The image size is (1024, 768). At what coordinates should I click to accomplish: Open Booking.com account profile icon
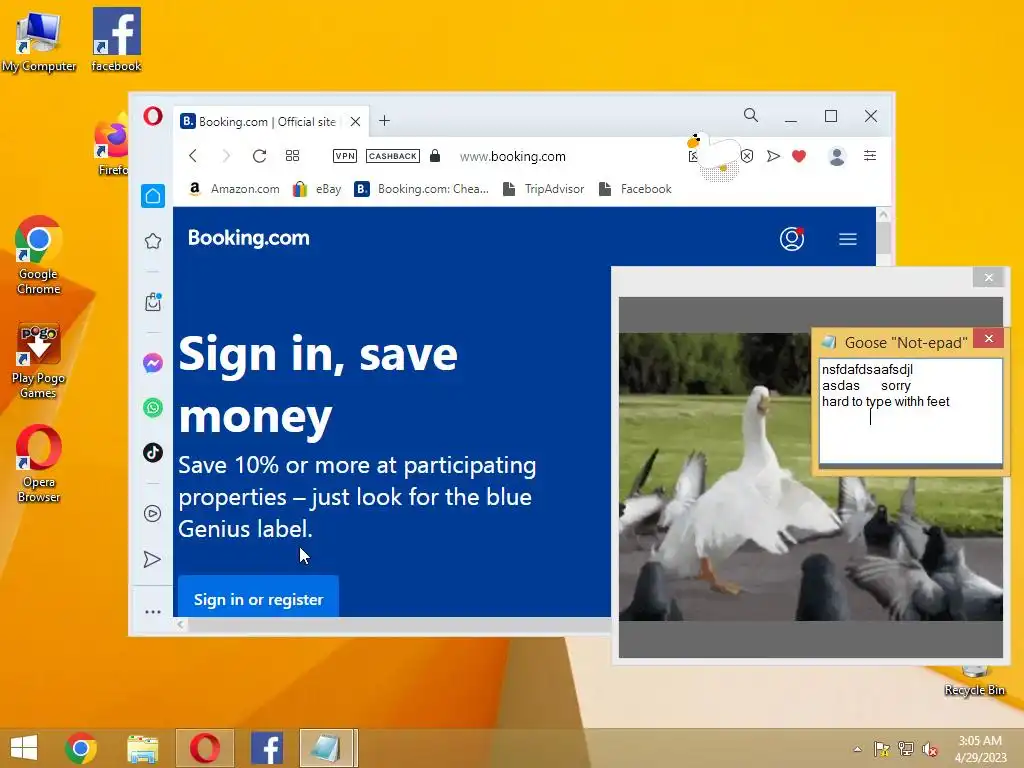point(792,239)
